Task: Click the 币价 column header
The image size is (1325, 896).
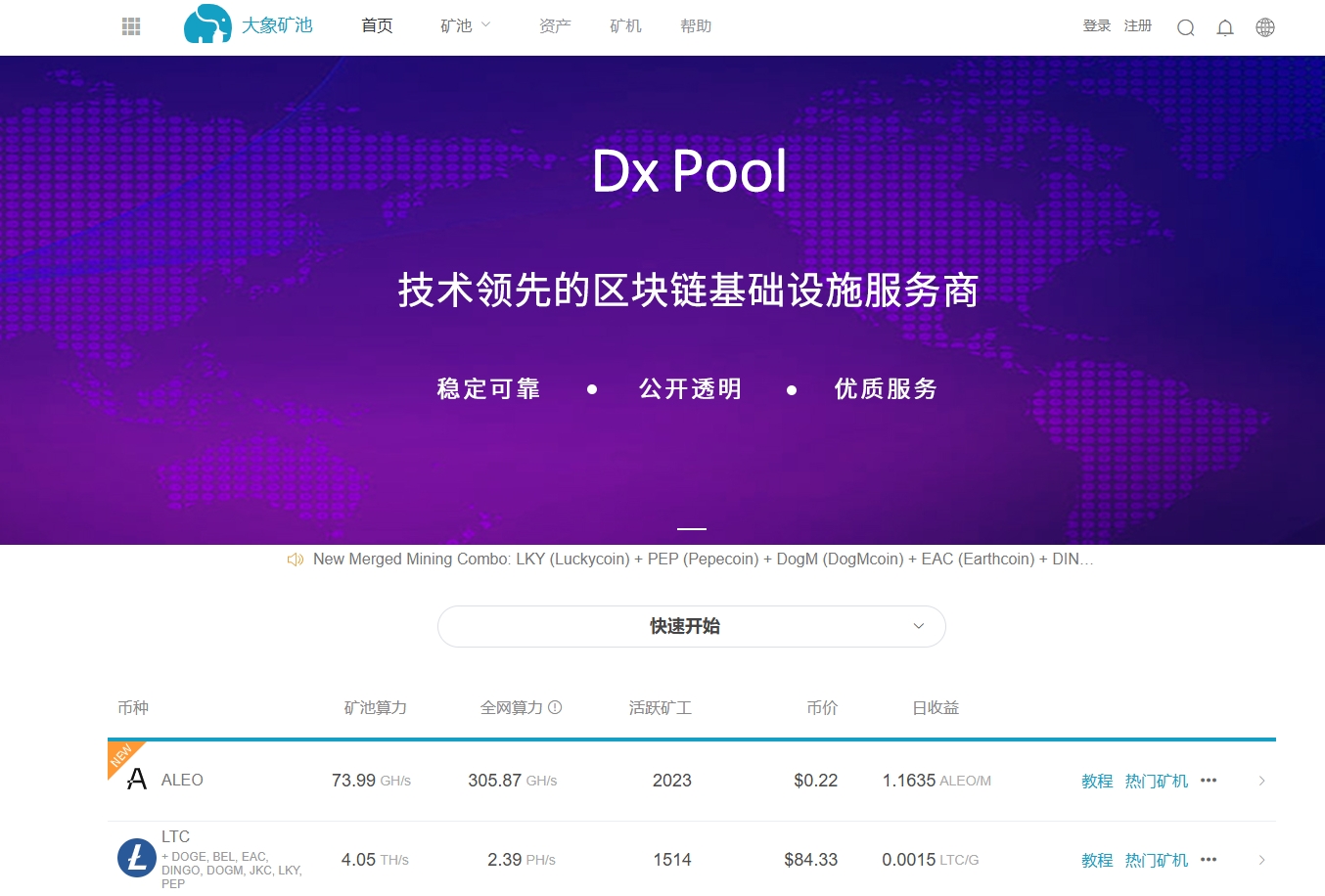Action: pos(822,707)
